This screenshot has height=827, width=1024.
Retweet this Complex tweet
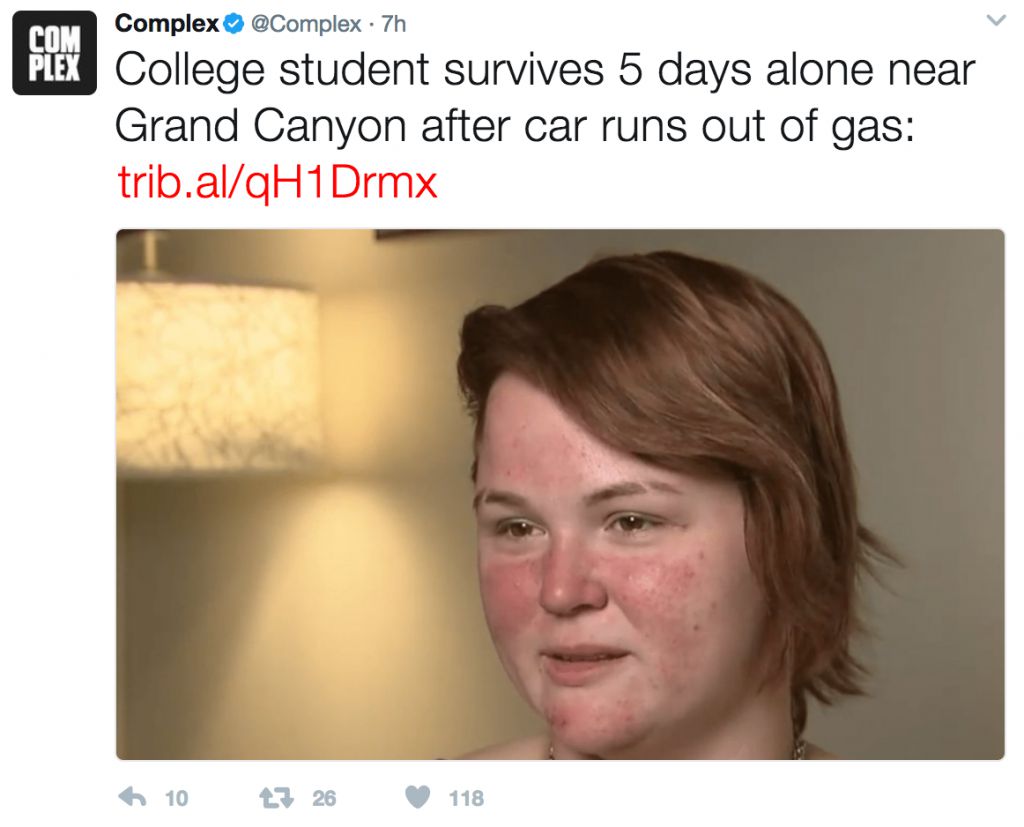pos(277,797)
